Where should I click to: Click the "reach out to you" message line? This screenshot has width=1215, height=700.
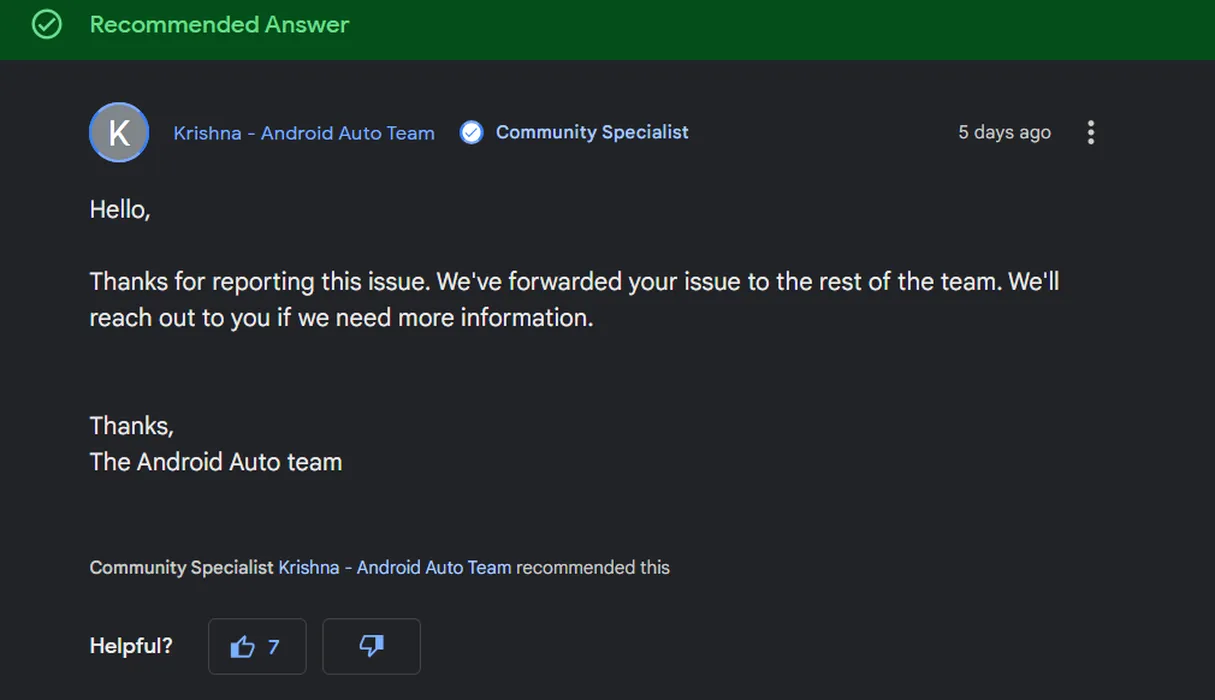(x=341, y=317)
